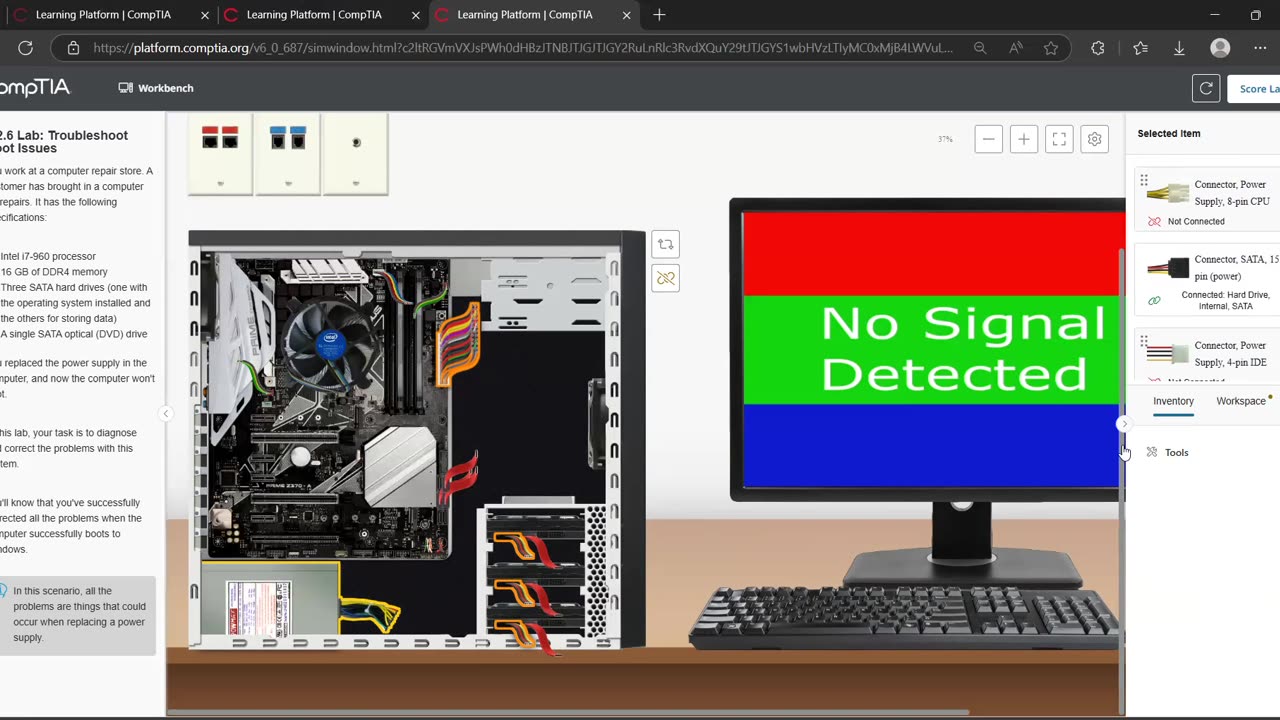
Task: Switch to the first Learning Platform browser tab
Action: (x=103, y=15)
